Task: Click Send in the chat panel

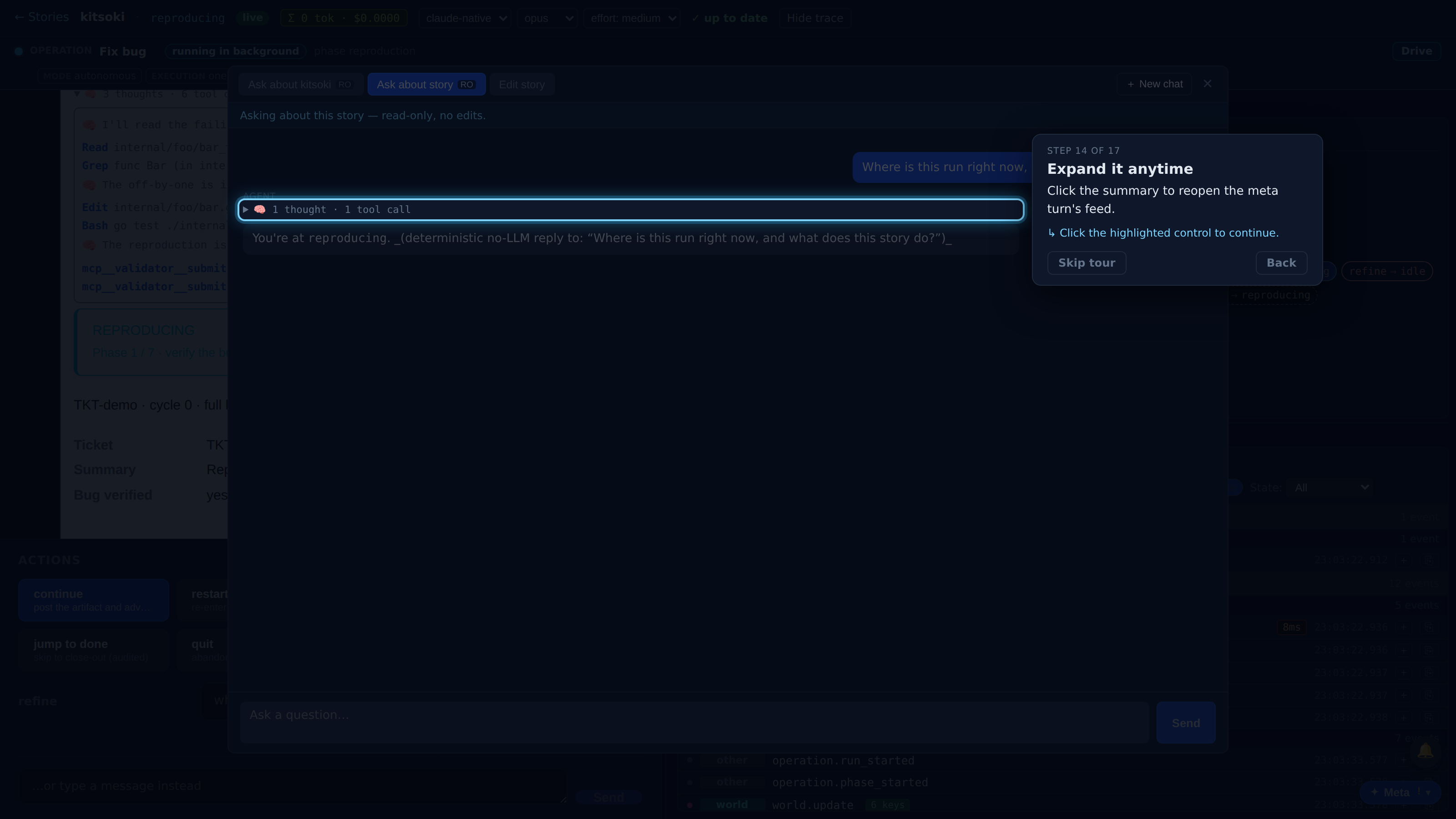Action: [1185, 723]
